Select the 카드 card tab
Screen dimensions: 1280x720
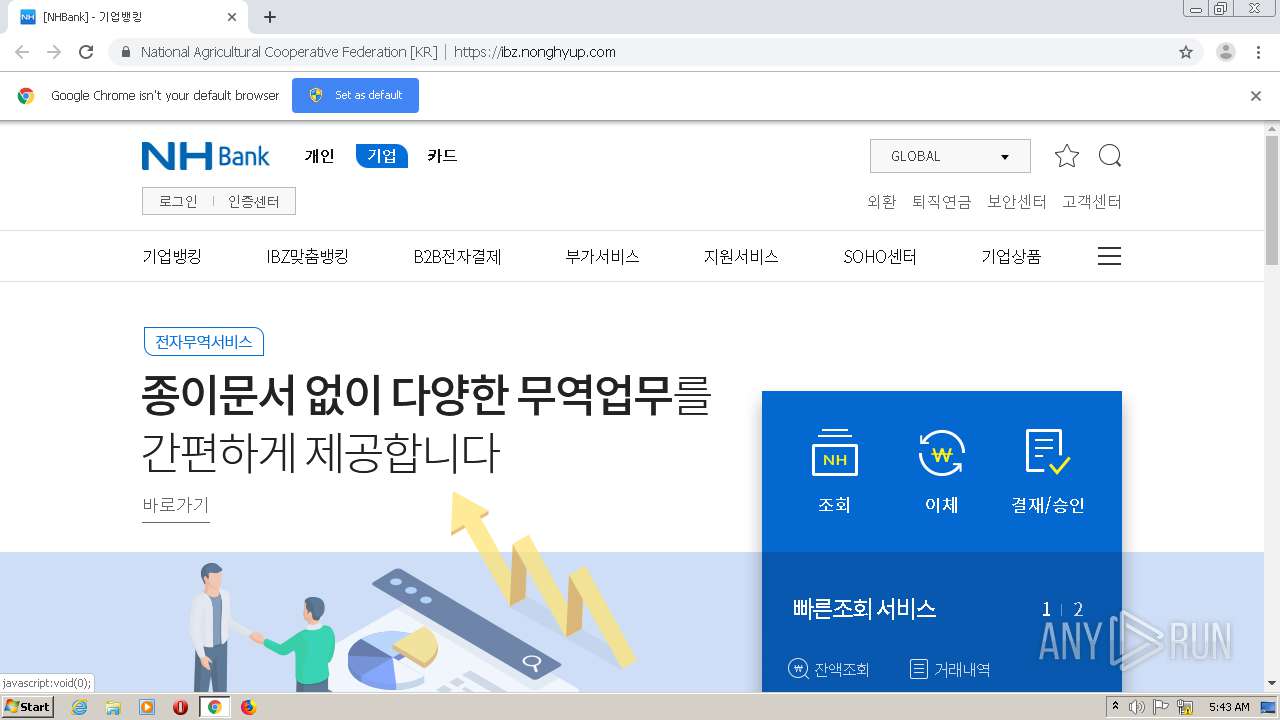pyautogui.click(x=442, y=156)
